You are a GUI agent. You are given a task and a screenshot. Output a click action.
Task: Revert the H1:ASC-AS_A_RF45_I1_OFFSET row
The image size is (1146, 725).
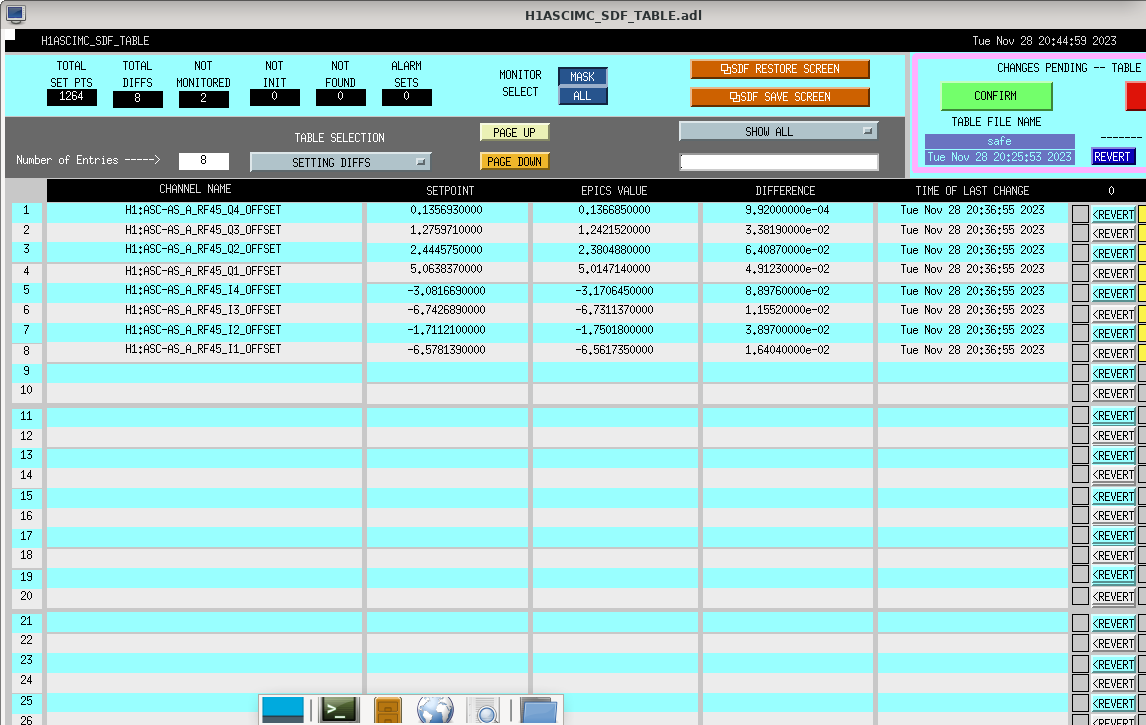[x=1114, y=354]
